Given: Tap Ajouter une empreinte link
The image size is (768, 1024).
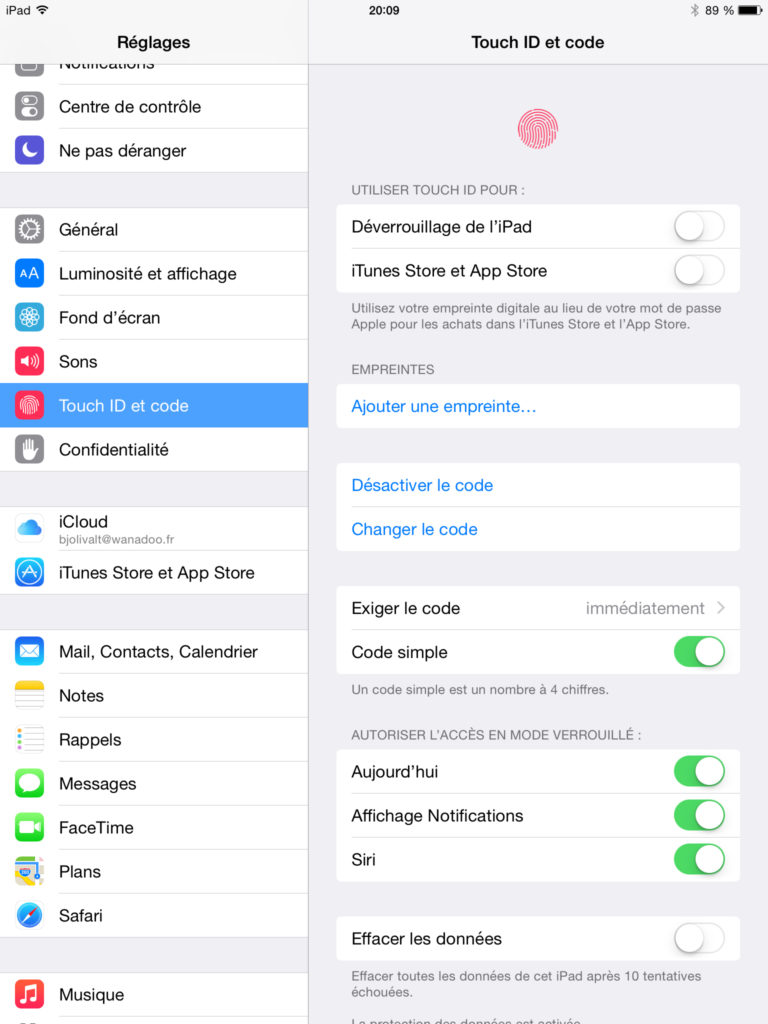Looking at the screenshot, I should pos(443,406).
